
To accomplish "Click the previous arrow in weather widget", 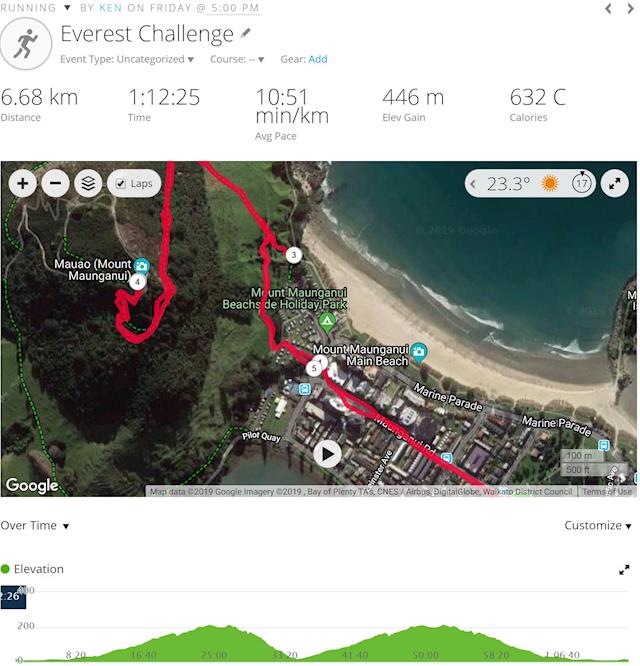I will tap(473, 184).
